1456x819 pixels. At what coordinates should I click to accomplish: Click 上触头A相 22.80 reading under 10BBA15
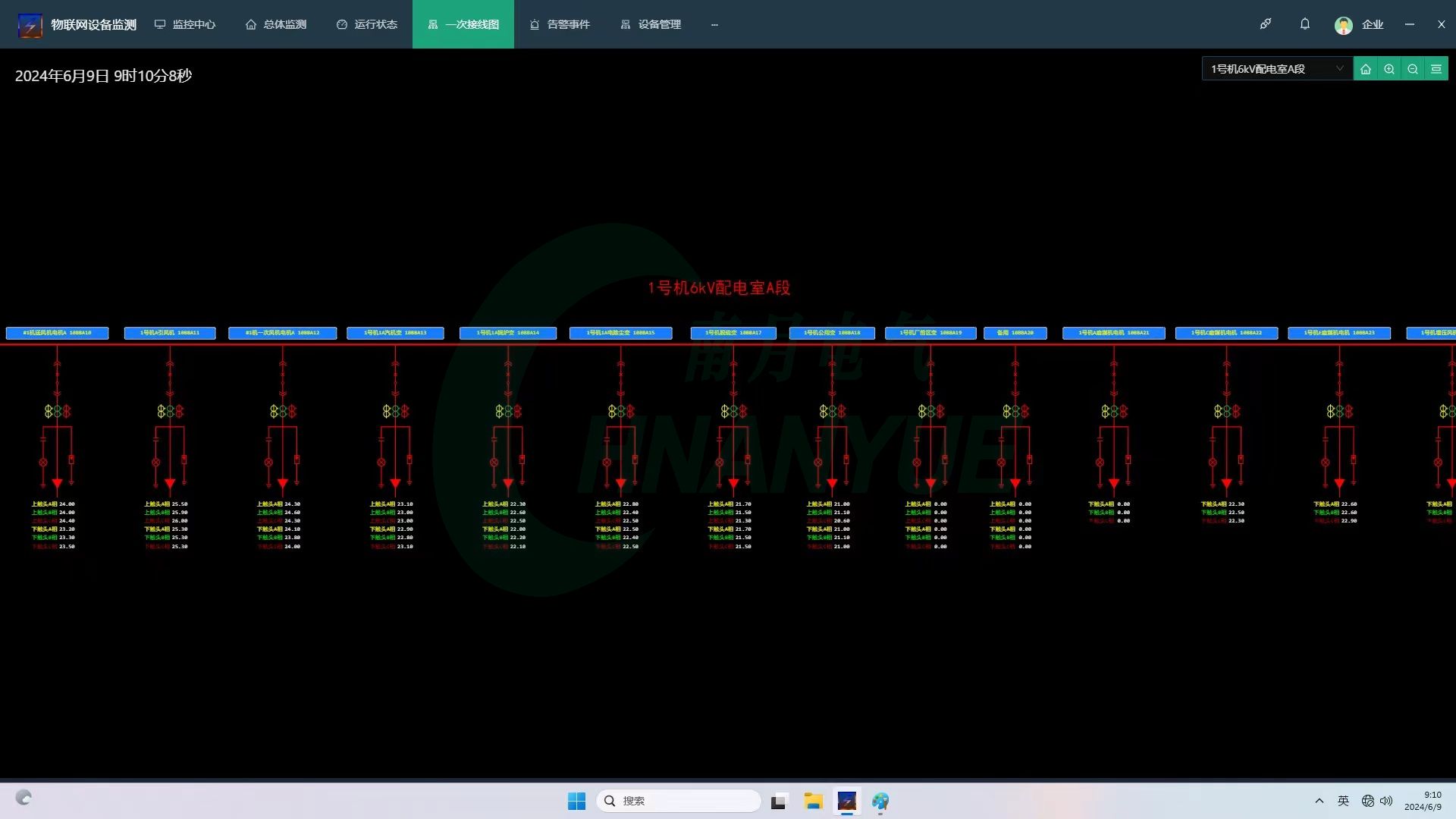[617, 504]
